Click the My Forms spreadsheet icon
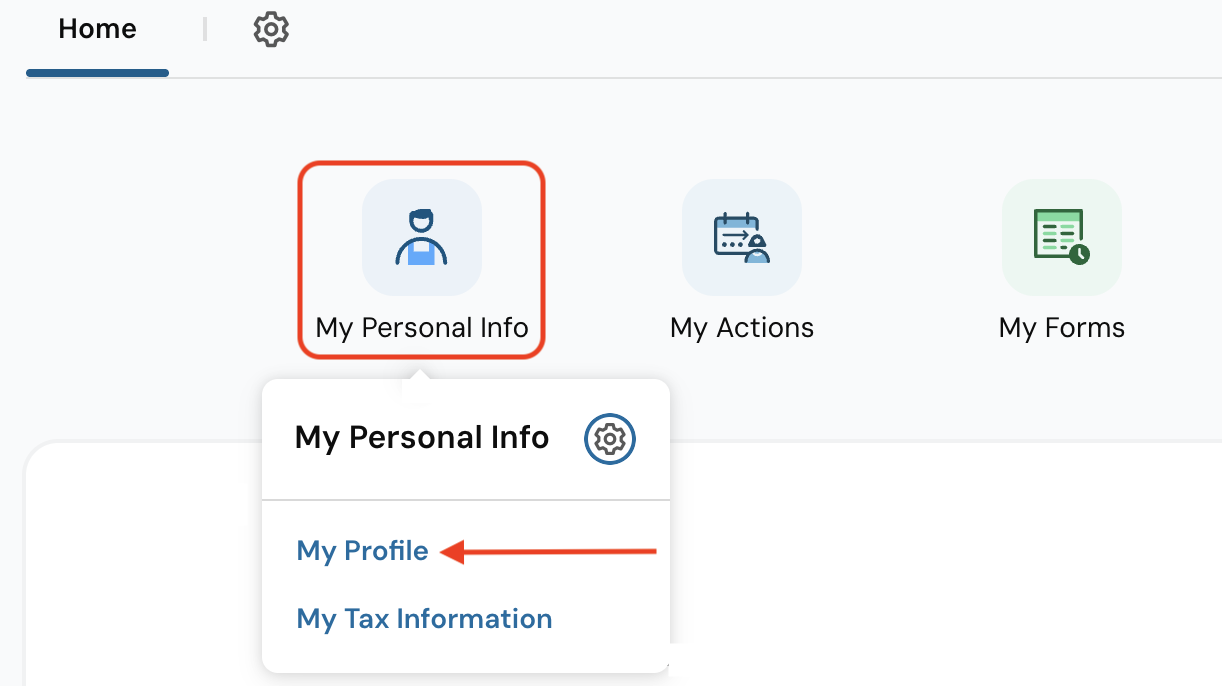This screenshot has width=1222, height=686. click(x=1061, y=238)
